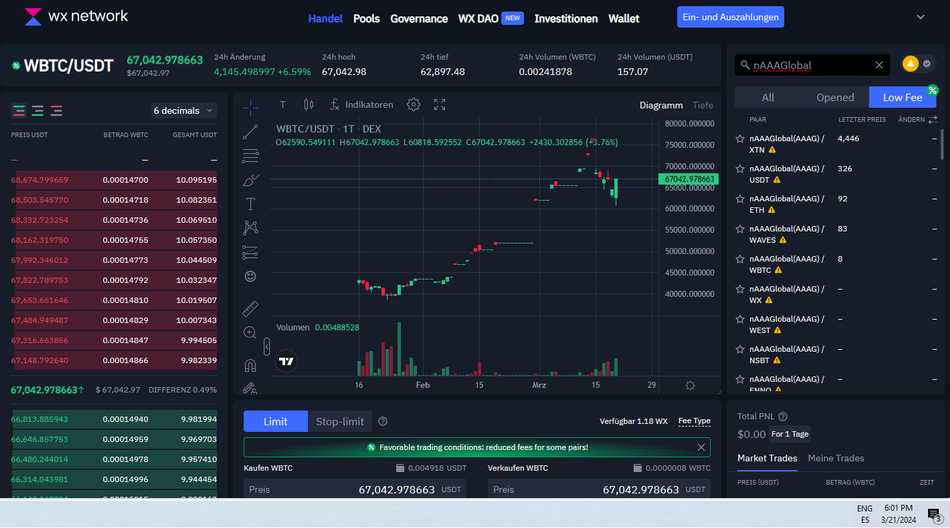Clear the nAAAGlobal search field
The image size is (950, 528).
(879, 65)
